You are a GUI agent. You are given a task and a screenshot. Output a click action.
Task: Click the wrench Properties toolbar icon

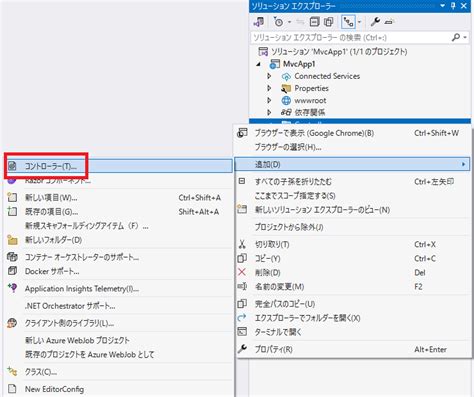(375, 22)
